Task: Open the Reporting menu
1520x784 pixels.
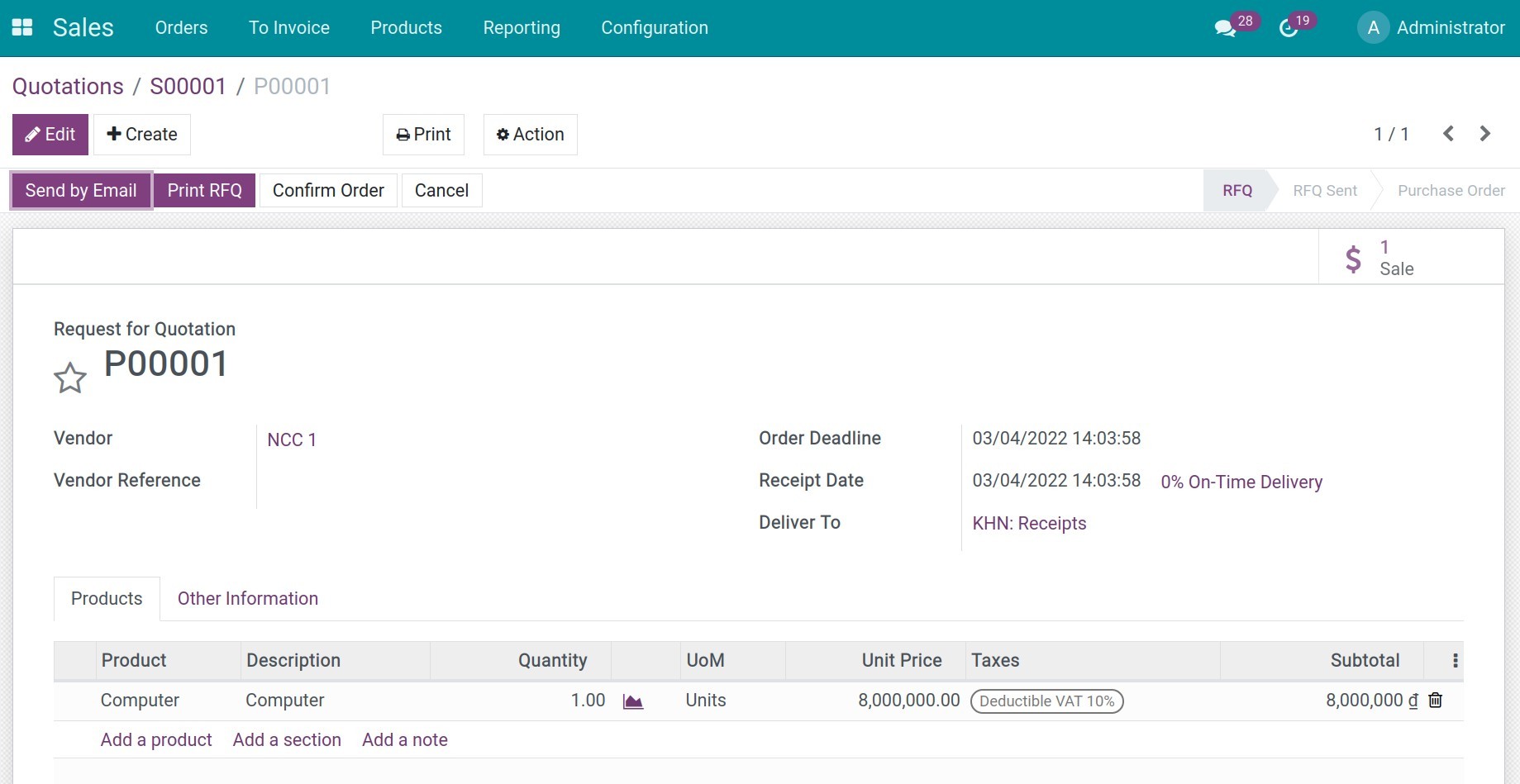Action: pyautogui.click(x=521, y=27)
